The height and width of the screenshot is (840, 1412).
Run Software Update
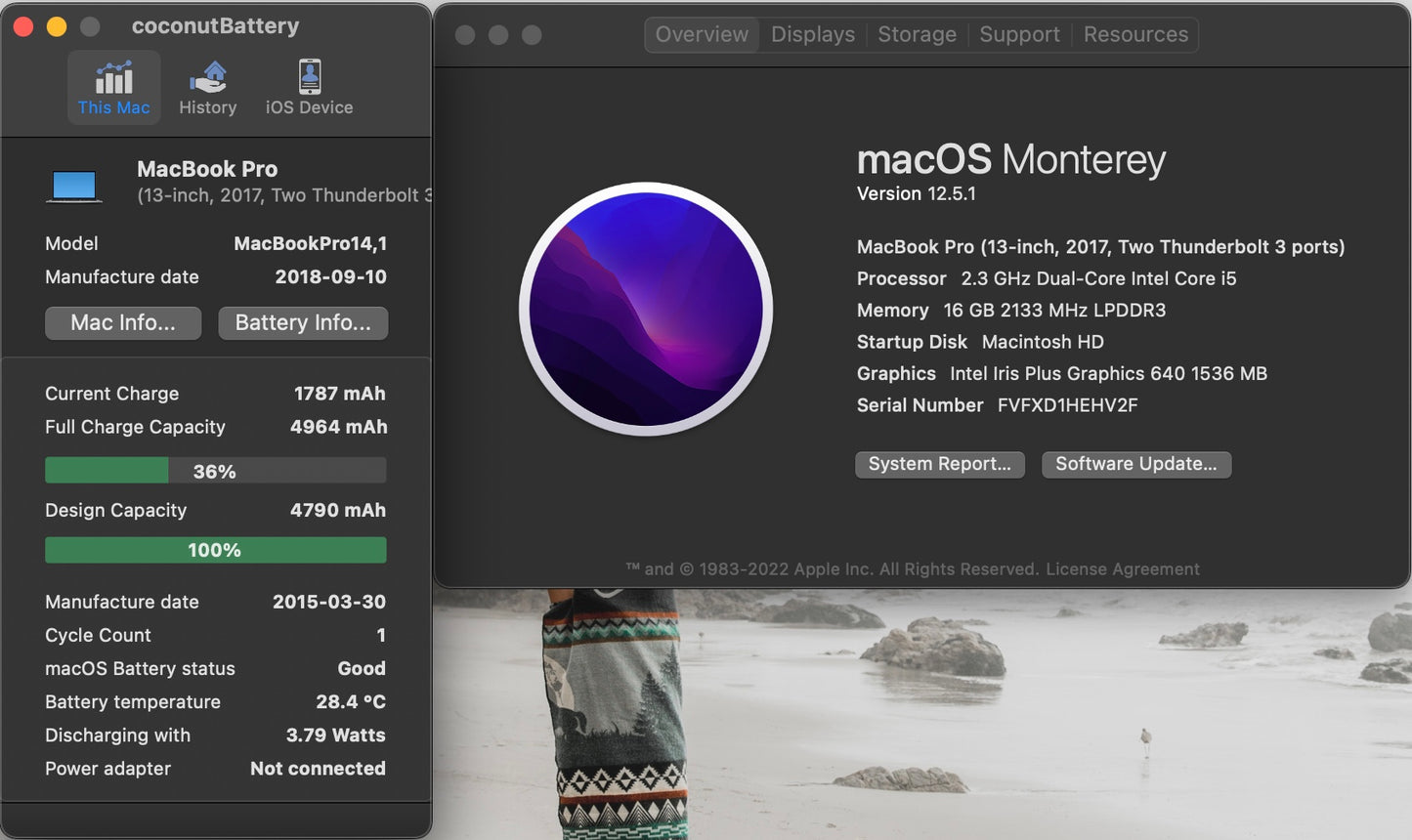click(x=1135, y=464)
